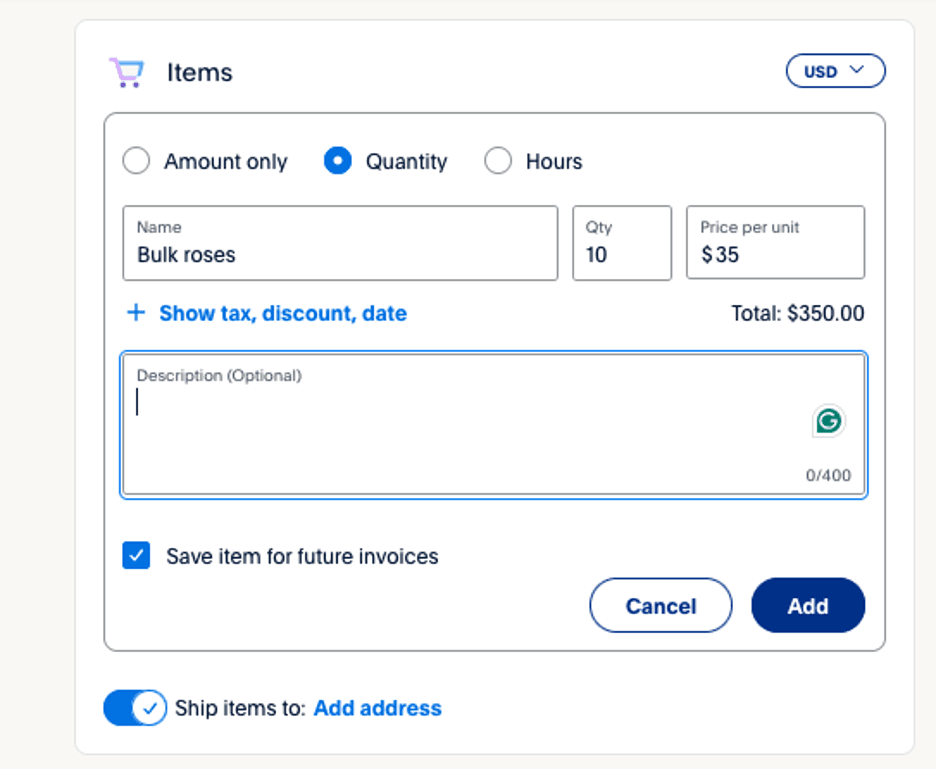Click the Add button

(807, 605)
